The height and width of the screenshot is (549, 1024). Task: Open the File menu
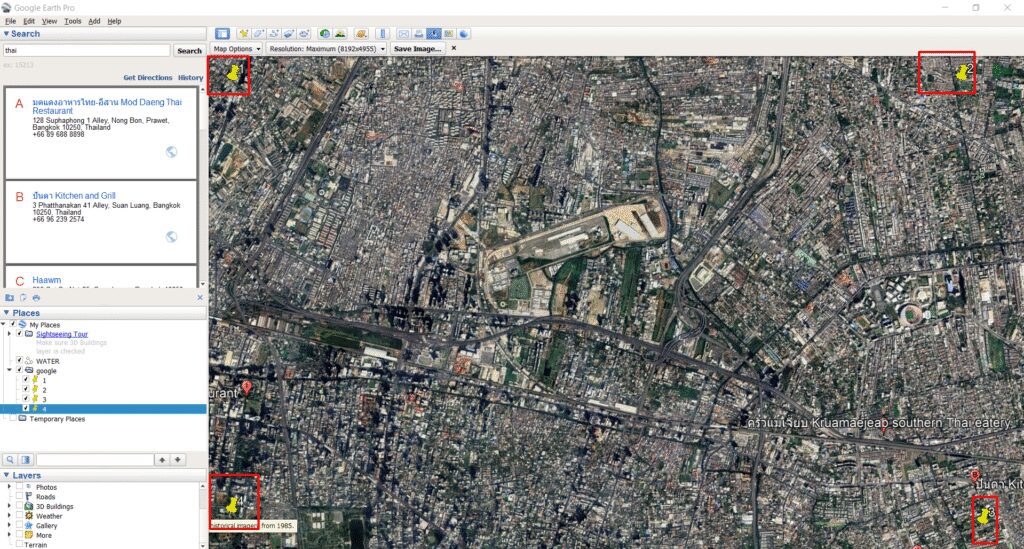(10, 21)
